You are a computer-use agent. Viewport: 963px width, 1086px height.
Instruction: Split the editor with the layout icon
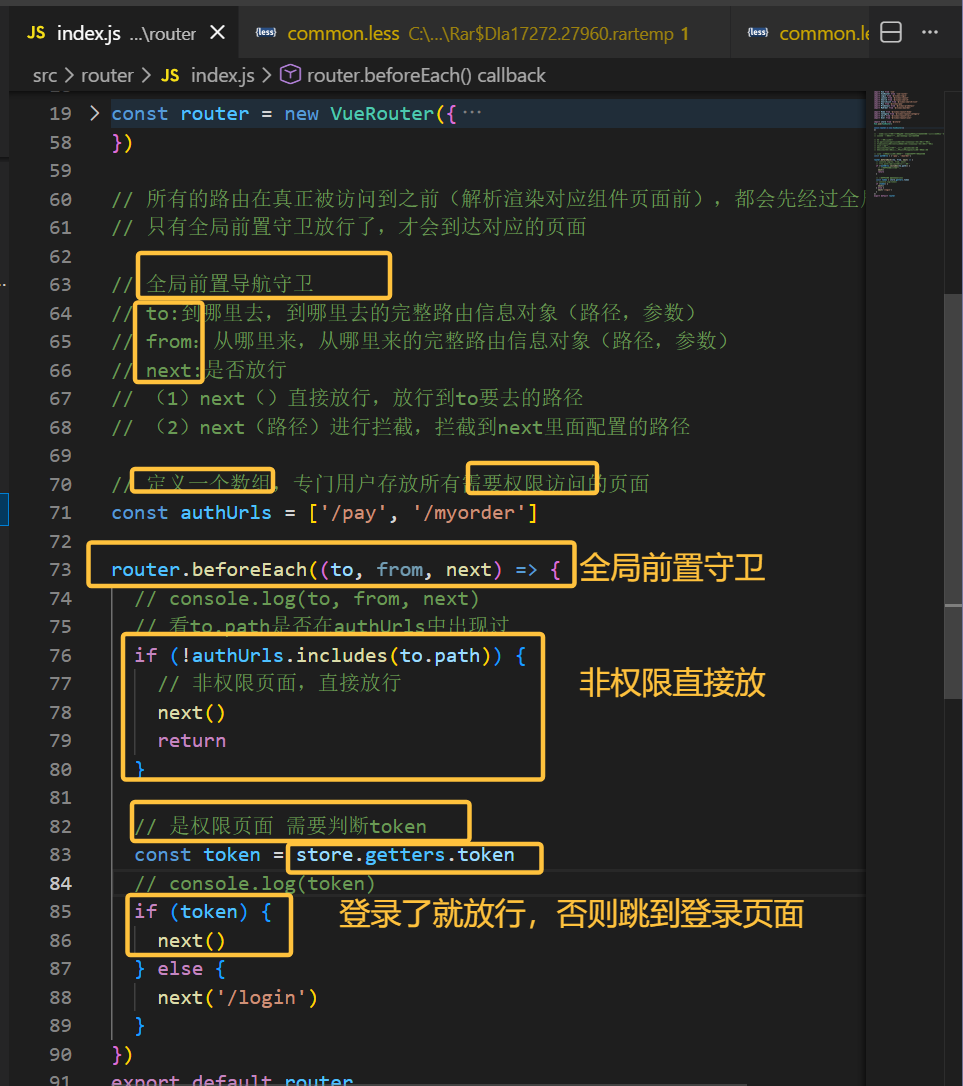(x=891, y=32)
